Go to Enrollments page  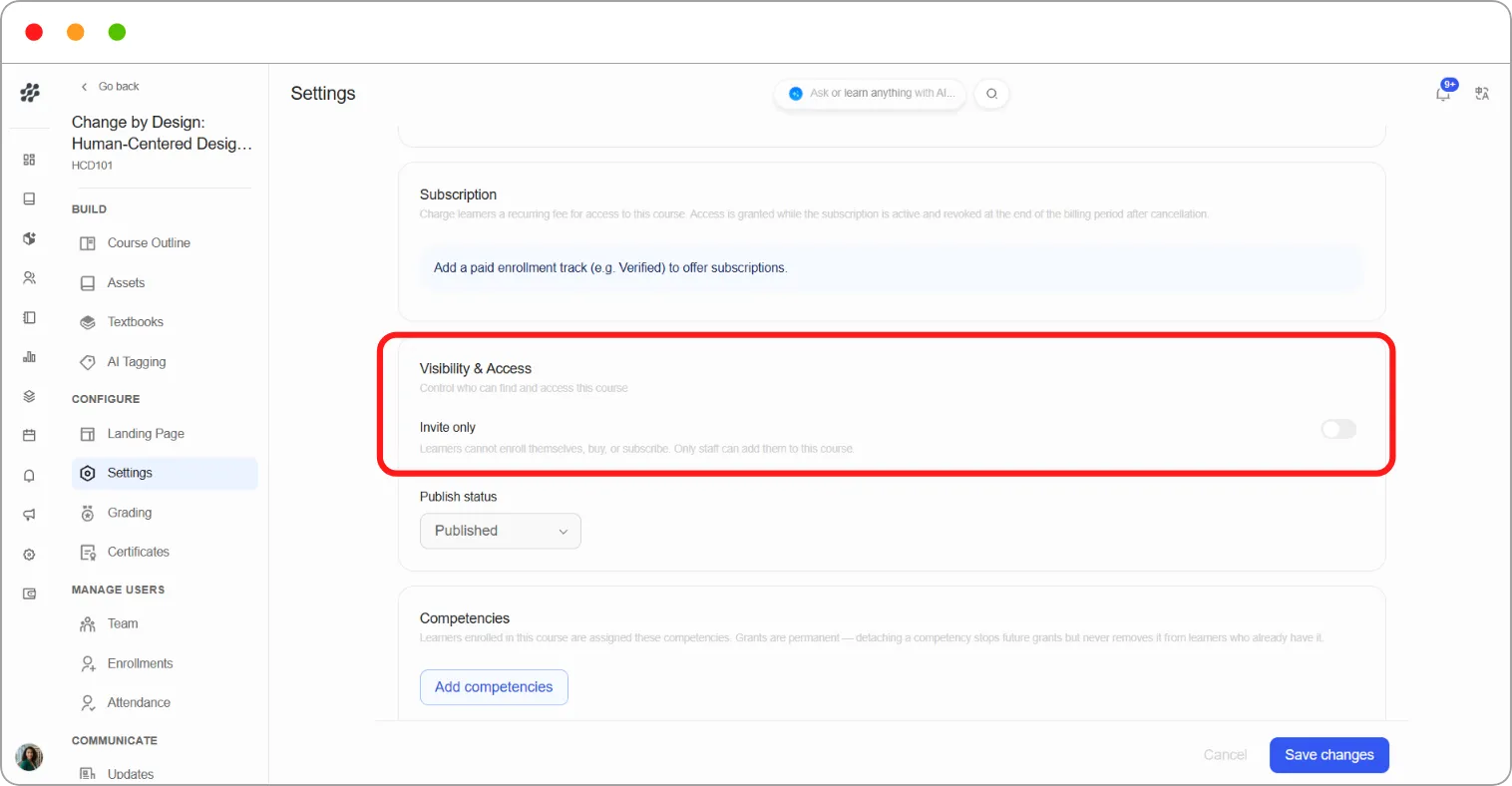coord(165,663)
